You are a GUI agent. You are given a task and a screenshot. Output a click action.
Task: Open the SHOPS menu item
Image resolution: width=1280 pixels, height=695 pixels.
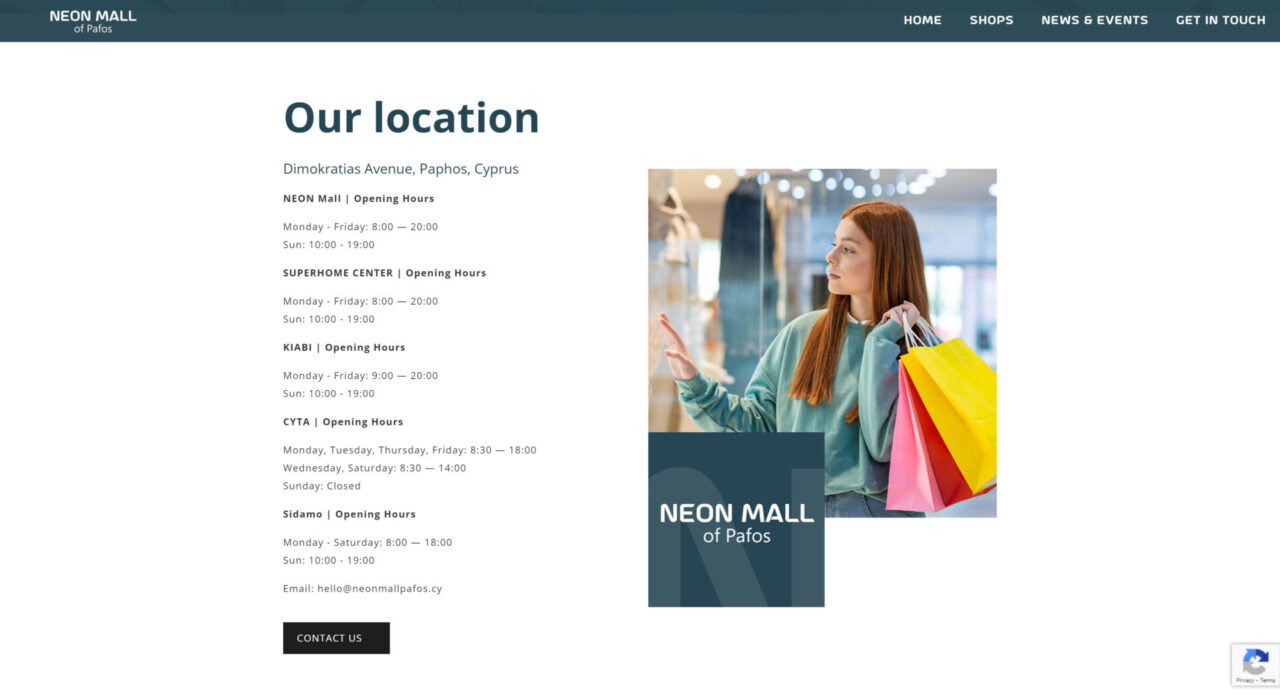[x=991, y=20]
